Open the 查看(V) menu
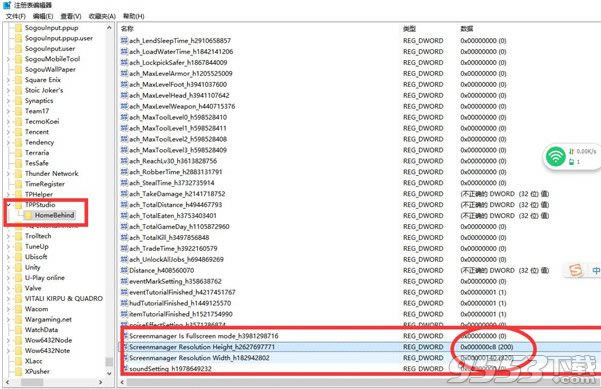This screenshot has height=389, width=601. tap(71, 16)
